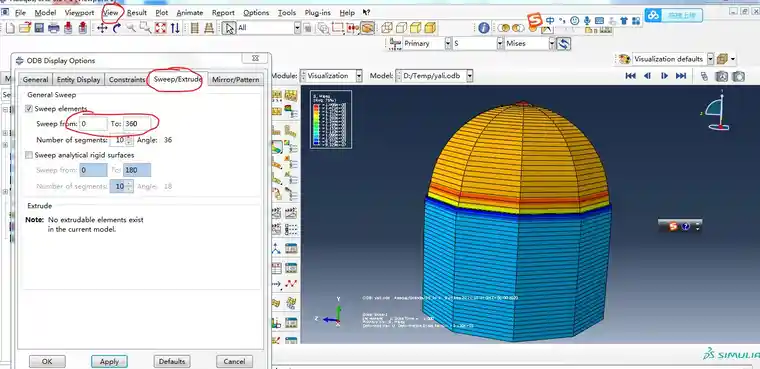Enable Sweep analytical rigid surfaces
The image size is (760, 369).
pos(29,155)
